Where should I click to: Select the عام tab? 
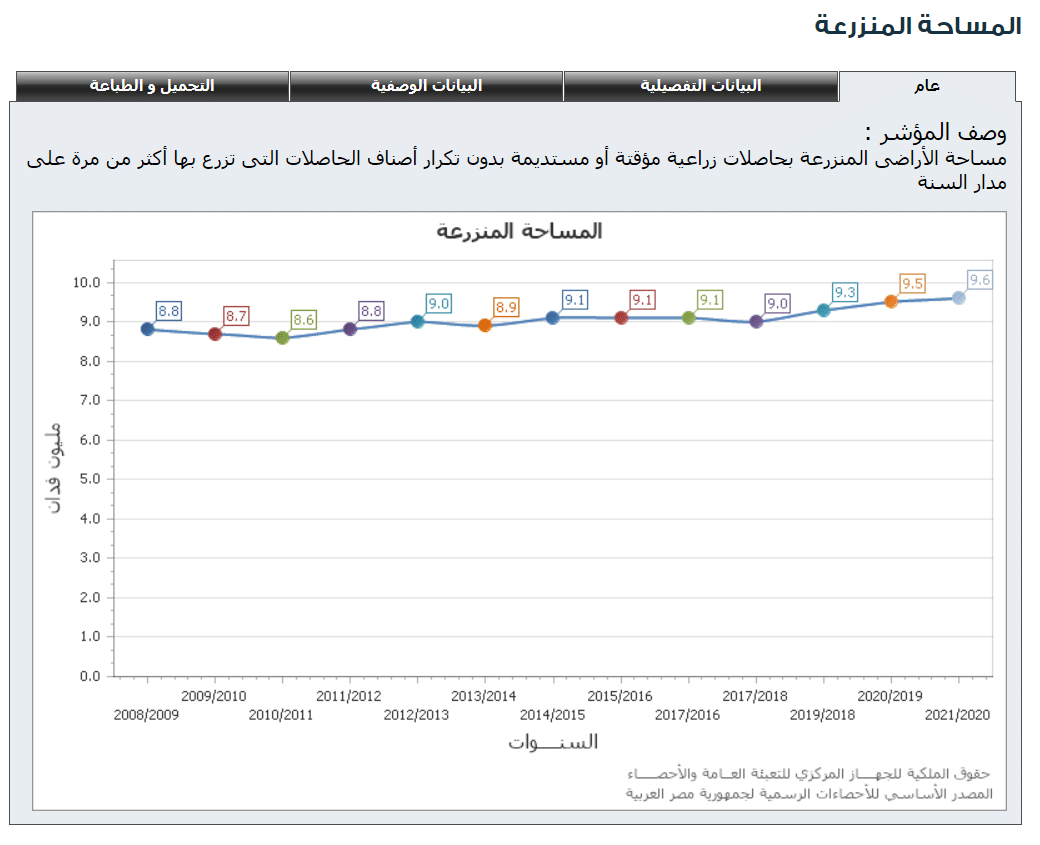tap(926, 86)
